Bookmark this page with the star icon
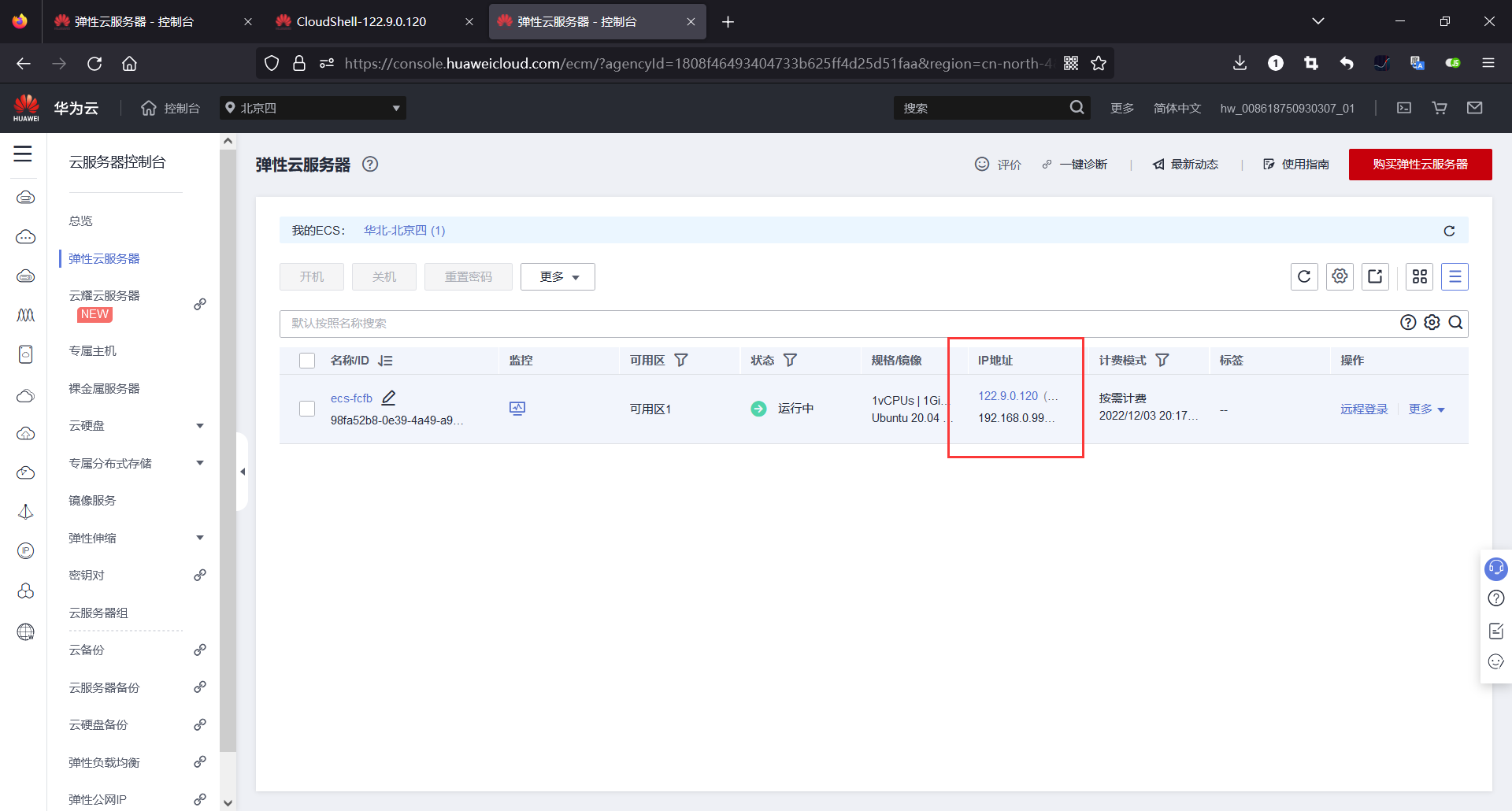The image size is (1512, 811). (x=1099, y=63)
